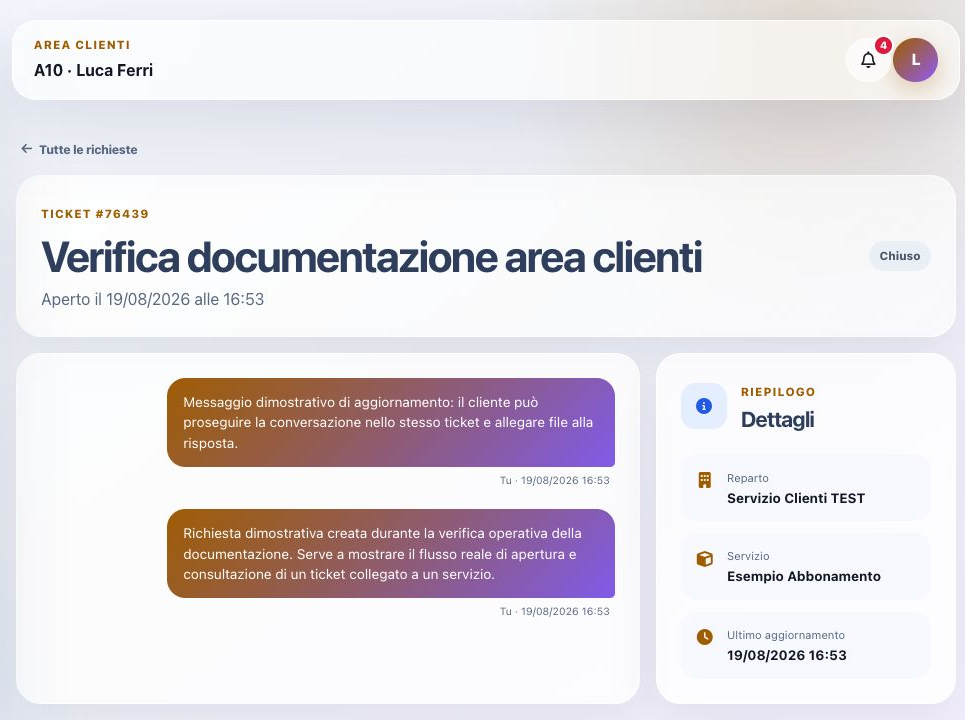The height and width of the screenshot is (720, 965).
Task: Click timestamp under the Richiesta dimostrativa message
Action: pos(555,612)
